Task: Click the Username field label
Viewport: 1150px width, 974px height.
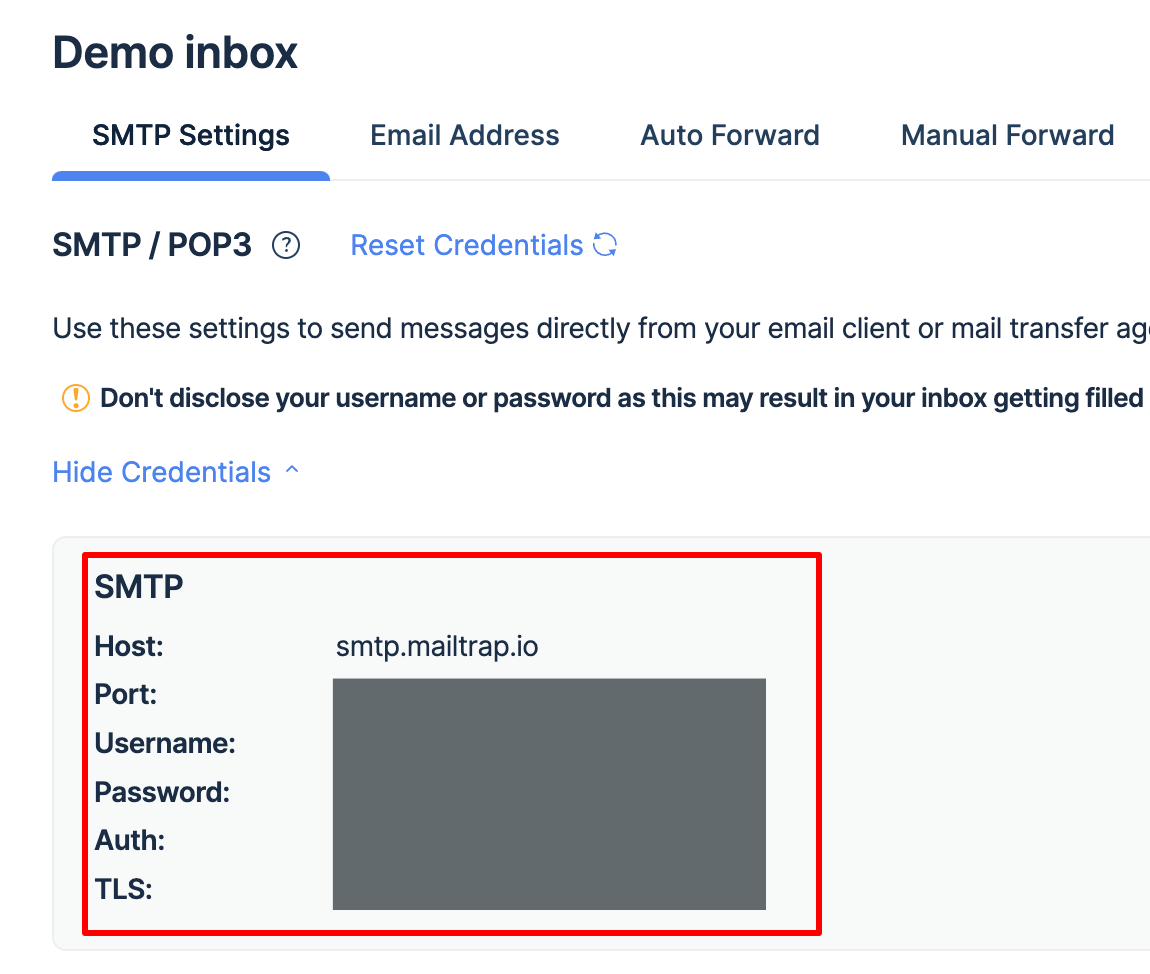Action: point(165,743)
